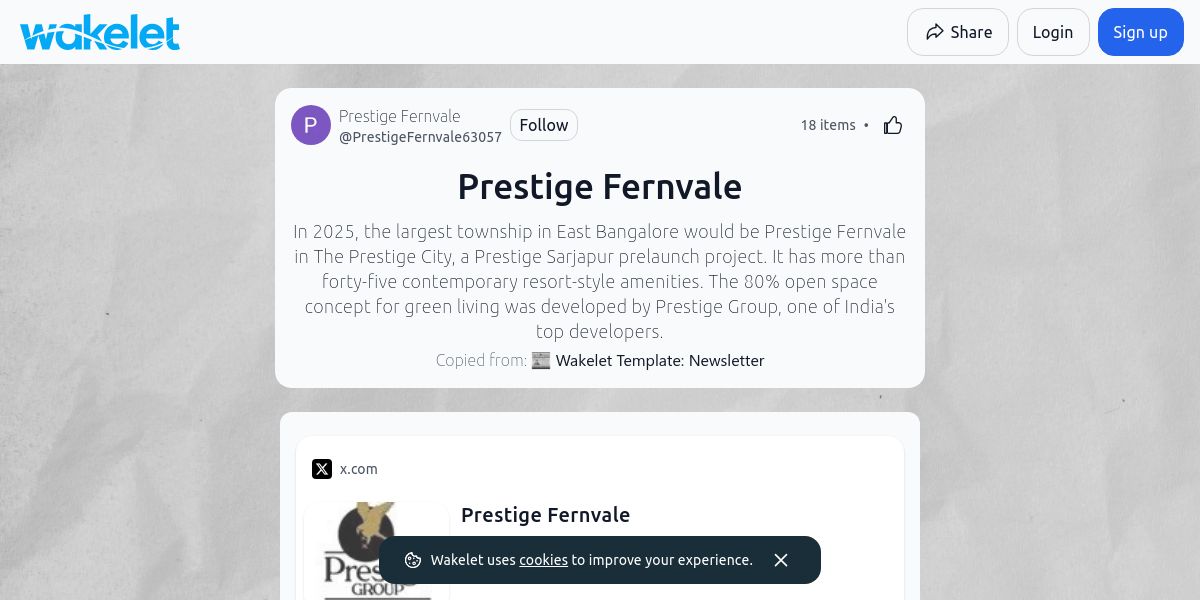Open the Share options
The width and height of the screenshot is (1200, 600).
pyautogui.click(x=957, y=32)
